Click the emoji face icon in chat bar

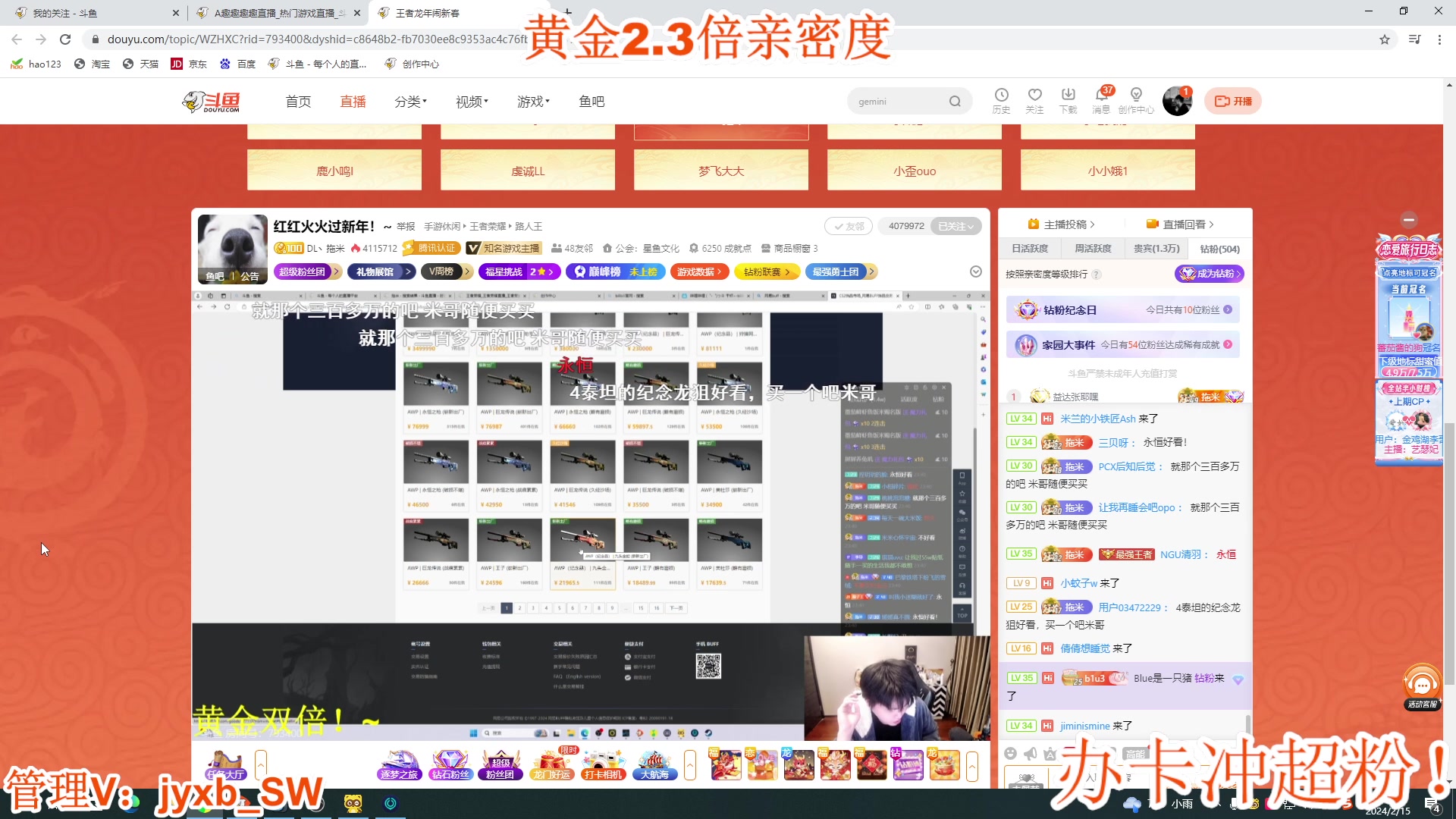point(1010,753)
